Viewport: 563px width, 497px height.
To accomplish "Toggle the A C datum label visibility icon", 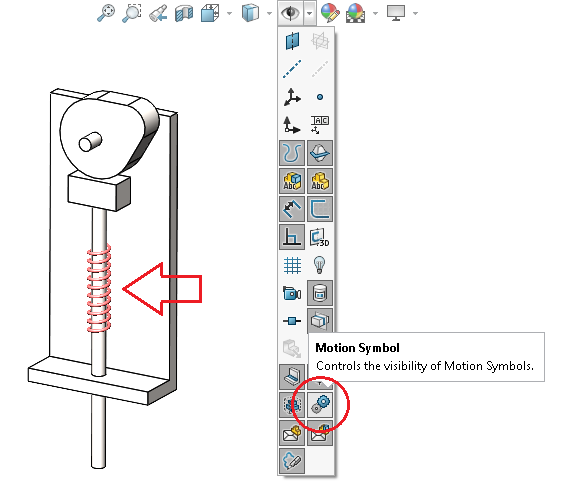I will [x=320, y=125].
